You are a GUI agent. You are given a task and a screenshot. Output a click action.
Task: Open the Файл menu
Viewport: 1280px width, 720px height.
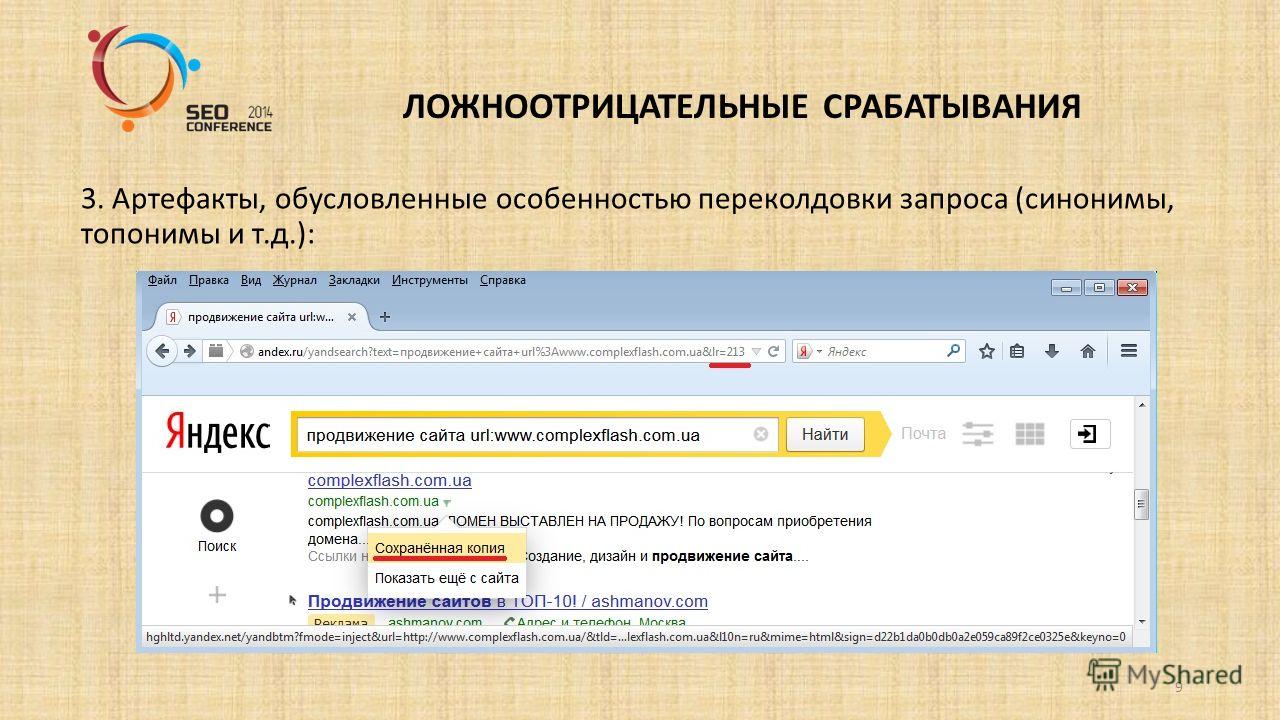pos(162,280)
